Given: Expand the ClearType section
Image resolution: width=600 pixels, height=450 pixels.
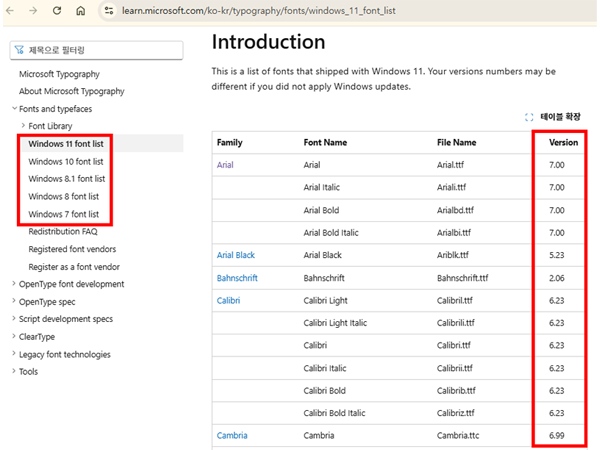Looking at the screenshot, I should 14,337.
